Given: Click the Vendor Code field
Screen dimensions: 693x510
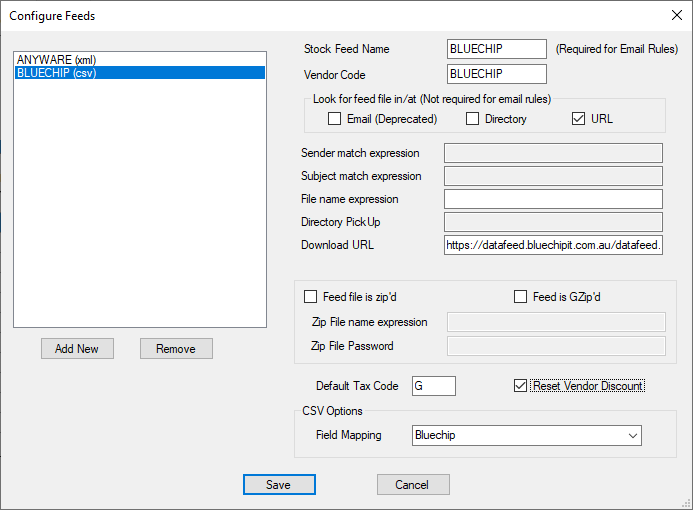Looking at the screenshot, I should (x=497, y=74).
